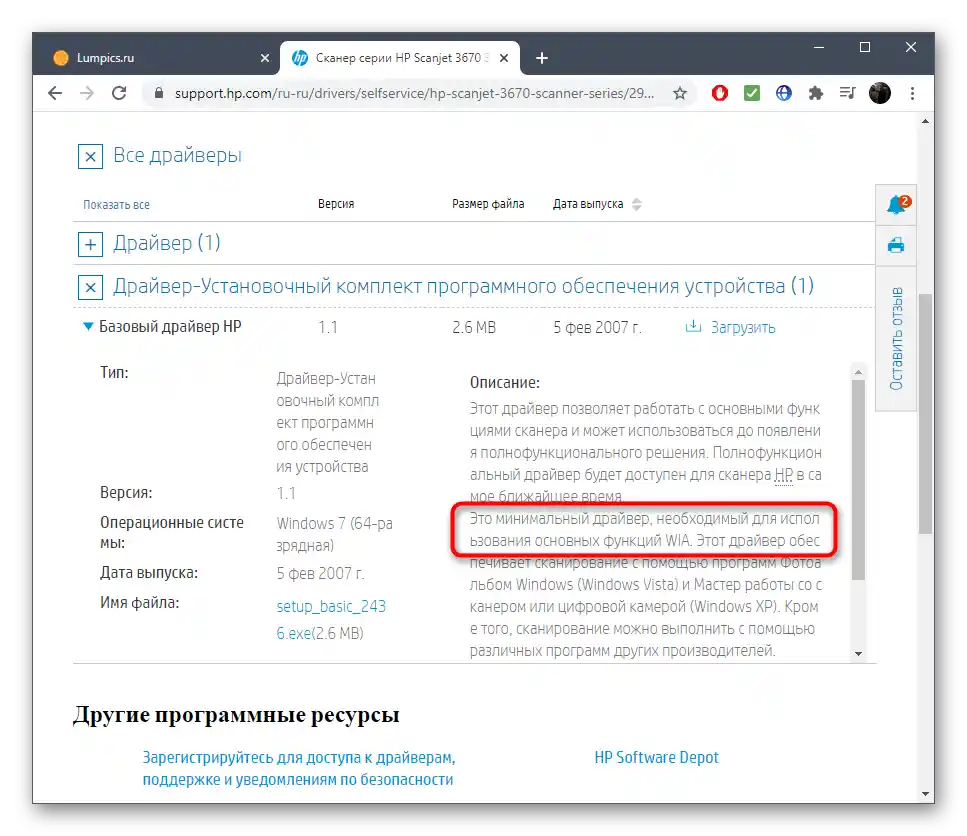
Task: Open the HP Software Depot link
Action: [x=656, y=757]
